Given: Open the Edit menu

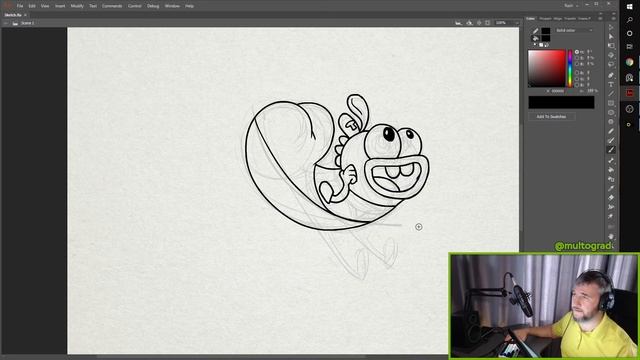Looking at the screenshot, I should (x=32, y=6).
